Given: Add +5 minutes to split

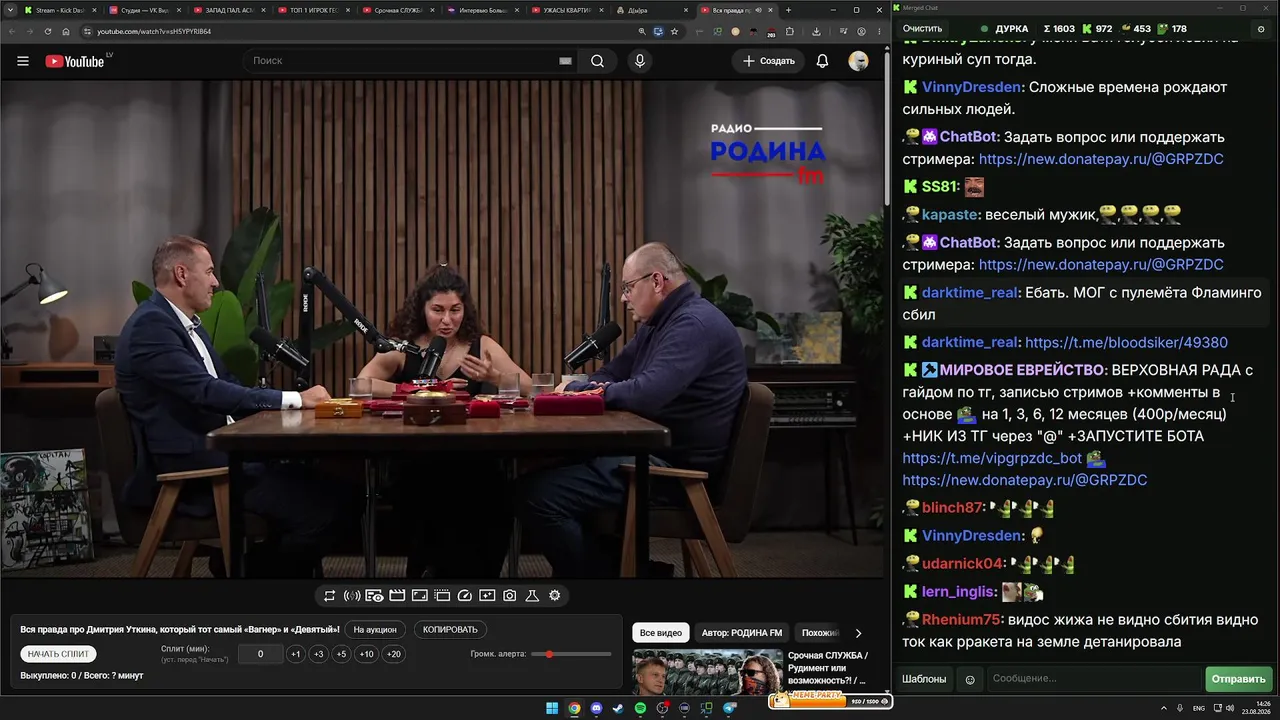Looking at the screenshot, I should (x=341, y=654).
